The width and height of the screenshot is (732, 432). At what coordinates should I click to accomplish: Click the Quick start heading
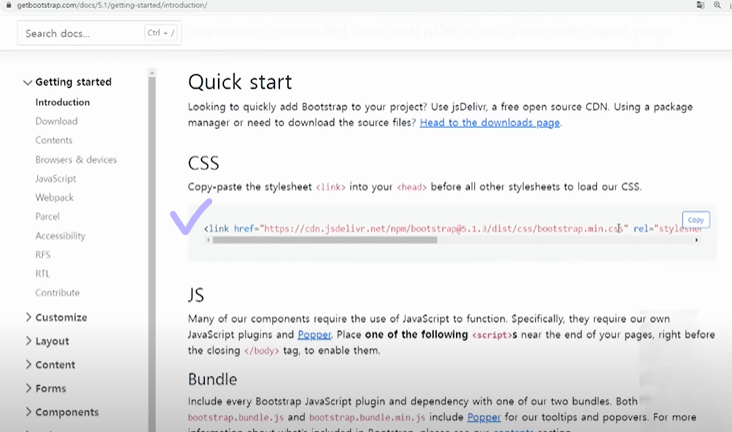pyautogui.click(x=240, y=82)
